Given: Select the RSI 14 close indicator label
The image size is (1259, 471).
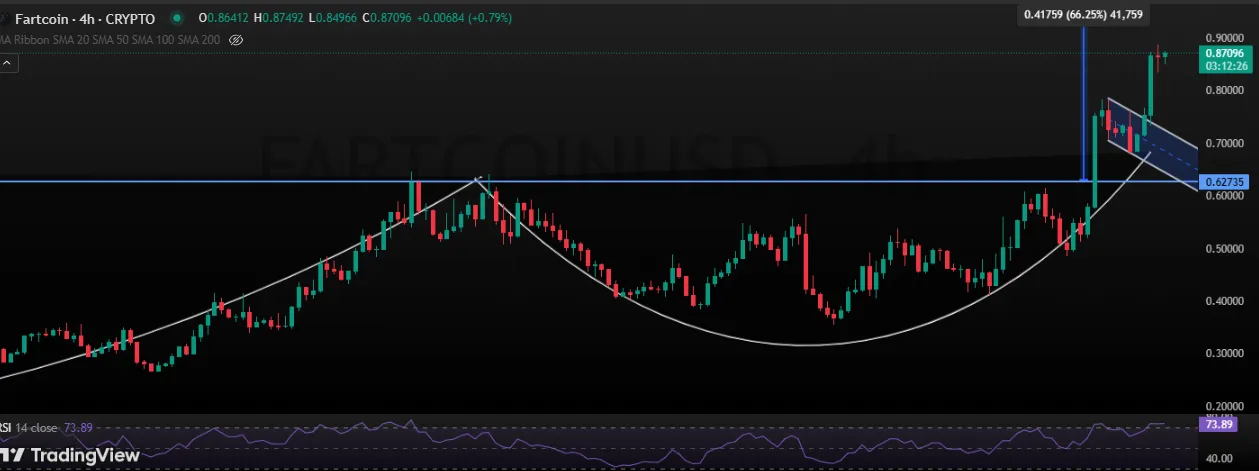Looking at the screenshot, I should (x=30, y=428).
